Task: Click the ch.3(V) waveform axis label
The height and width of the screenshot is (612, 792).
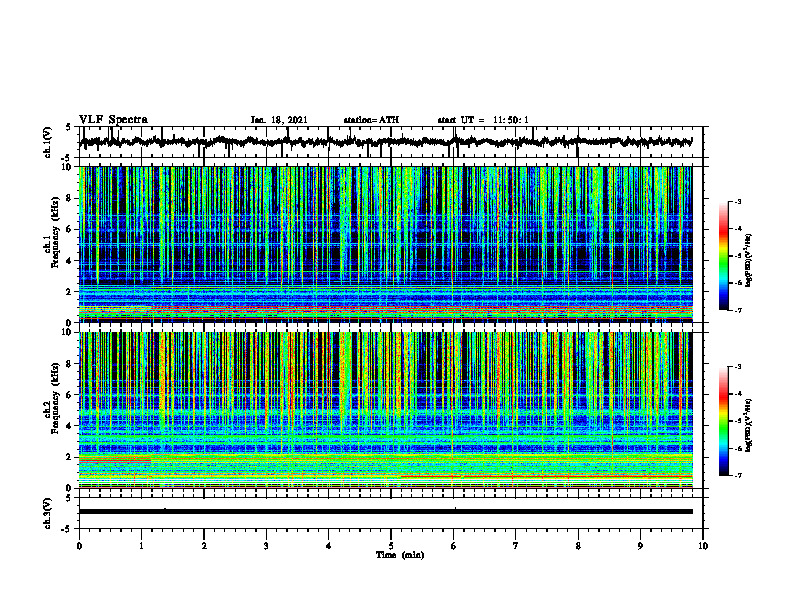Action: pyautogui.click(x=48, y=514)
